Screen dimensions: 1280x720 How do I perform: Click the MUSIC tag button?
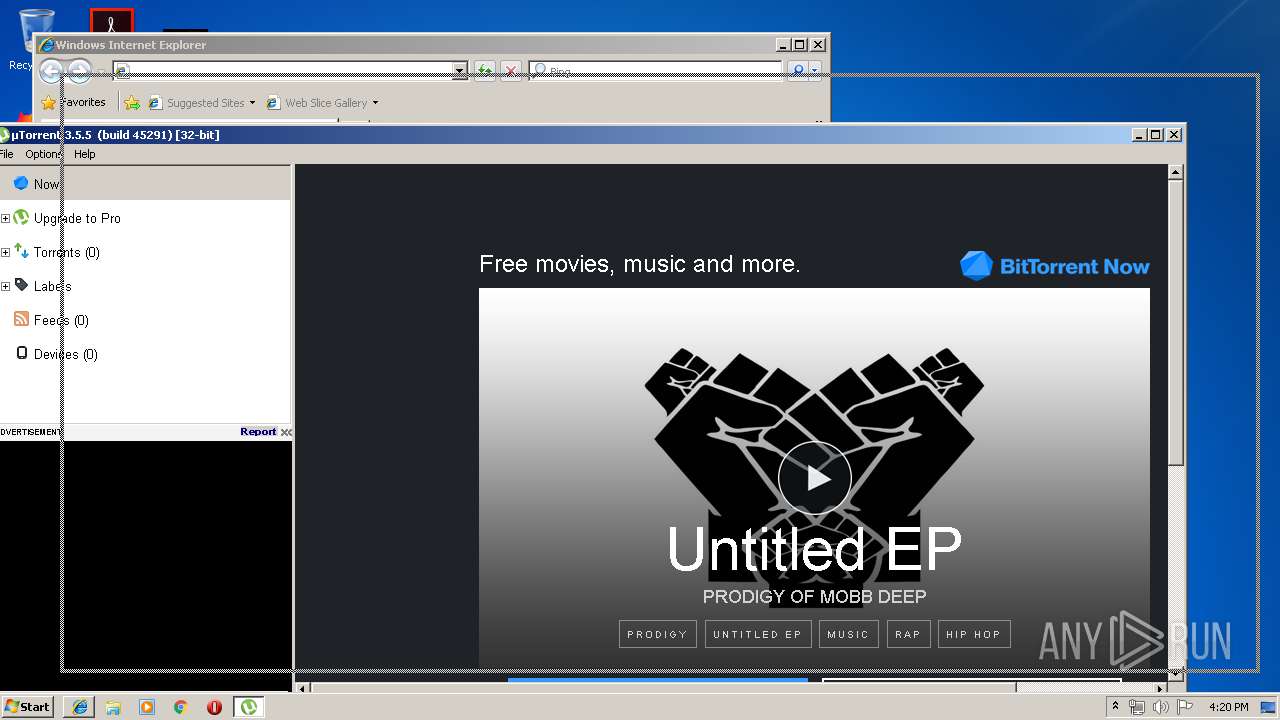tap(848, 634)
